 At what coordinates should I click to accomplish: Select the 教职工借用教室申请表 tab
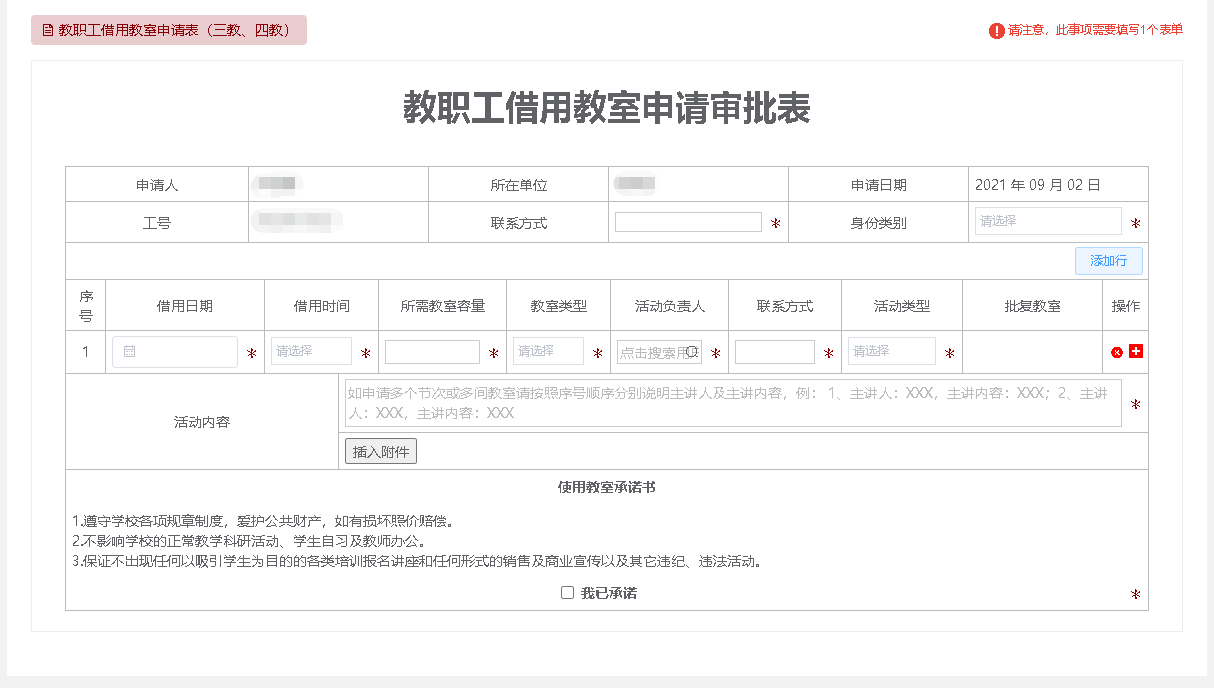point(168,31)
